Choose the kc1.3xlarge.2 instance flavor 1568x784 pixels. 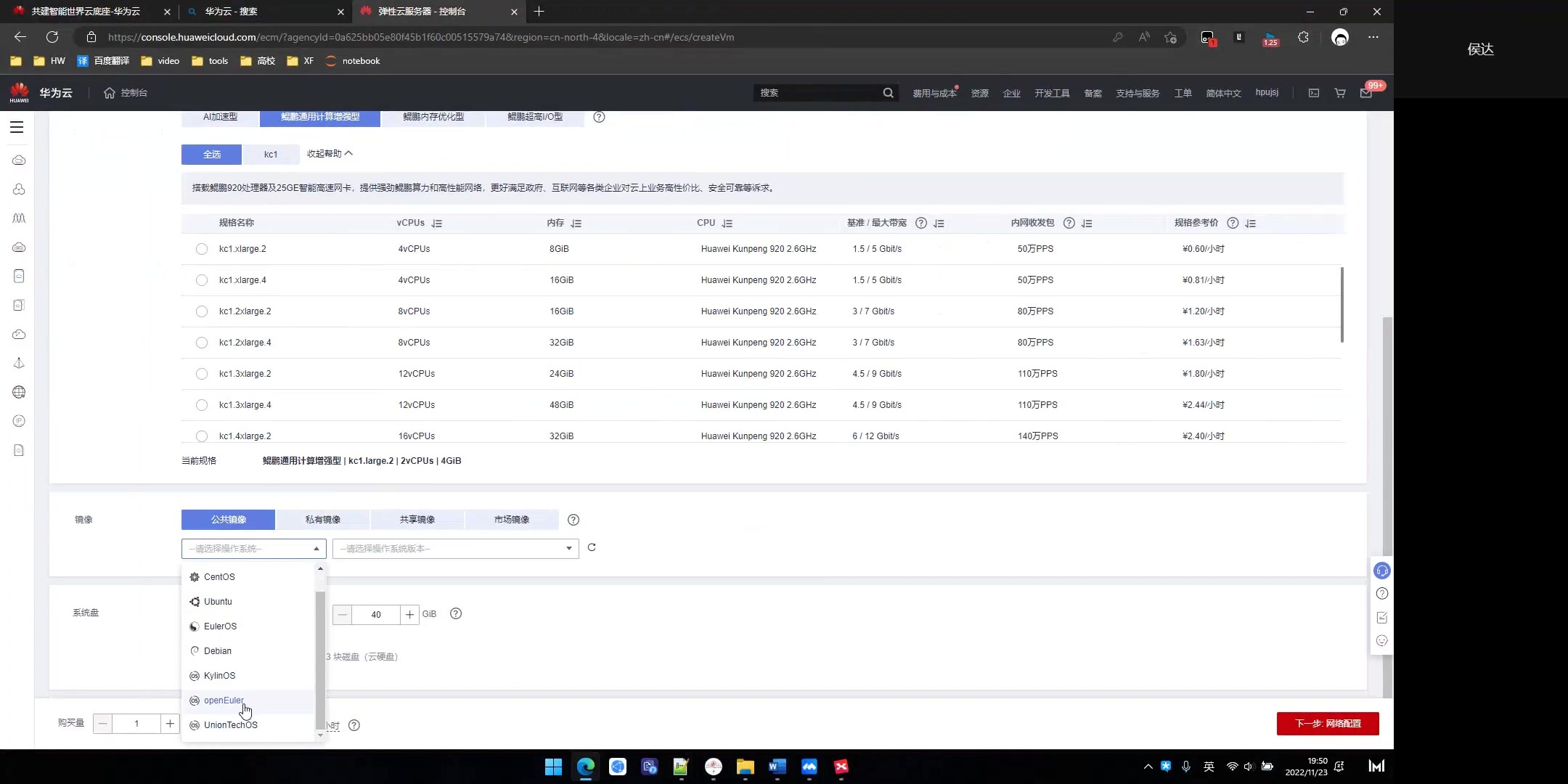coord(201,374)
